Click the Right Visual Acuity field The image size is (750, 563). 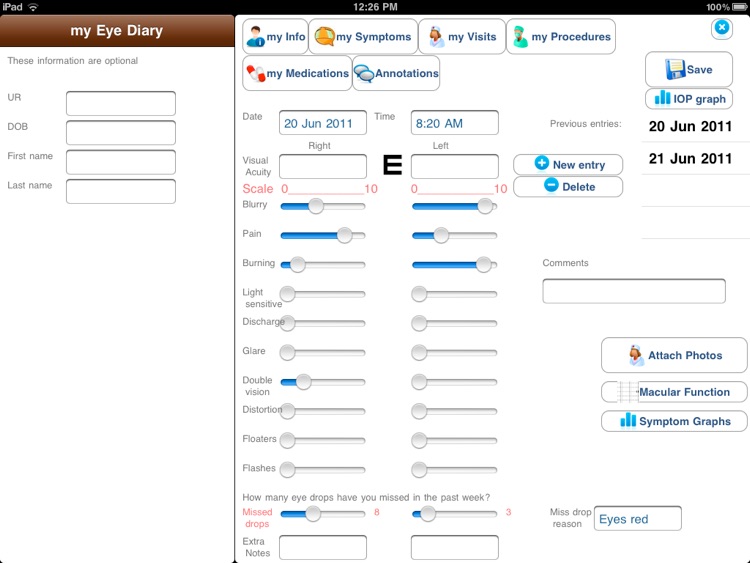pos(323,166)
